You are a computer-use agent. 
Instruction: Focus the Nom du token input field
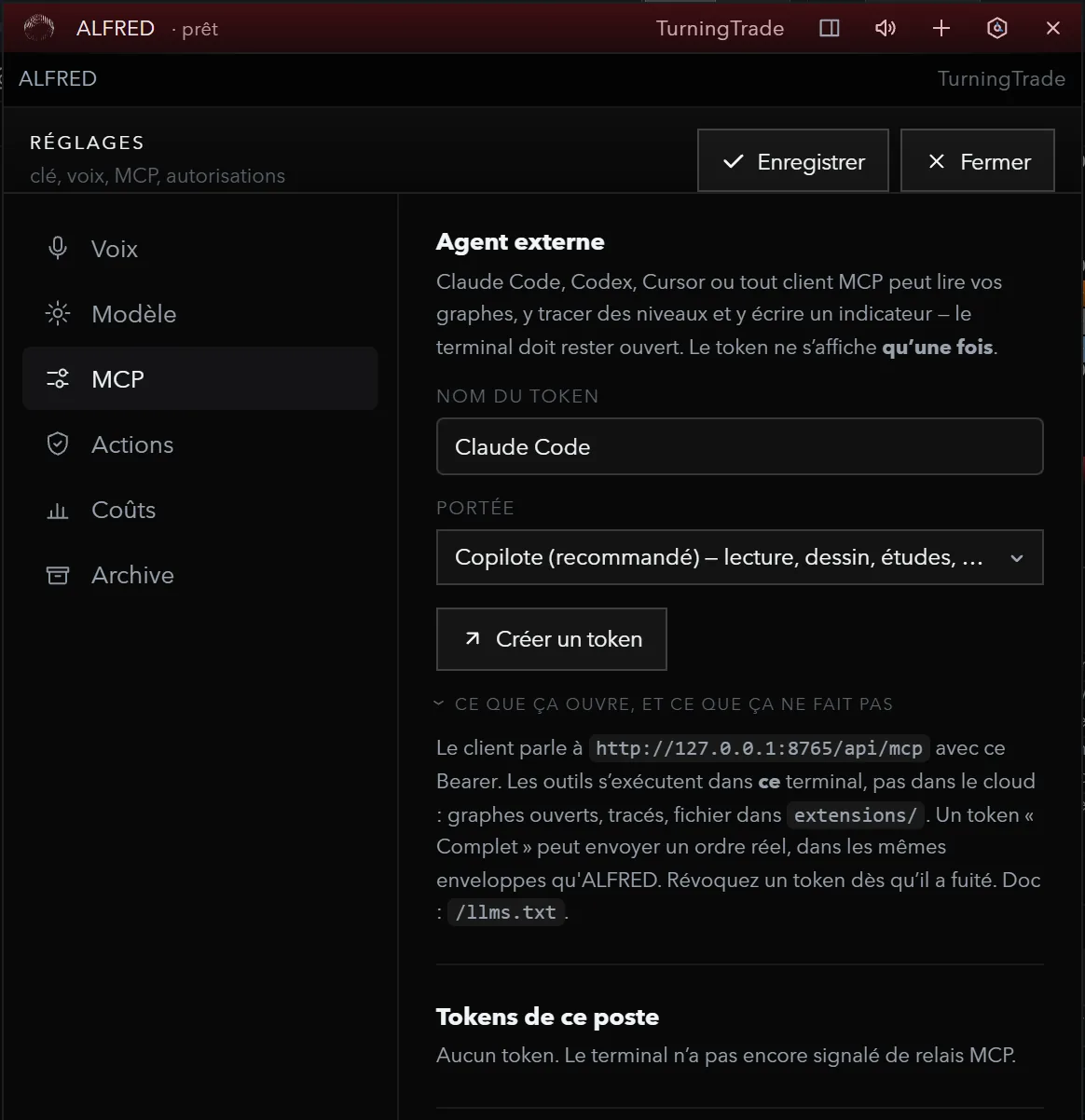pos(740,446)
